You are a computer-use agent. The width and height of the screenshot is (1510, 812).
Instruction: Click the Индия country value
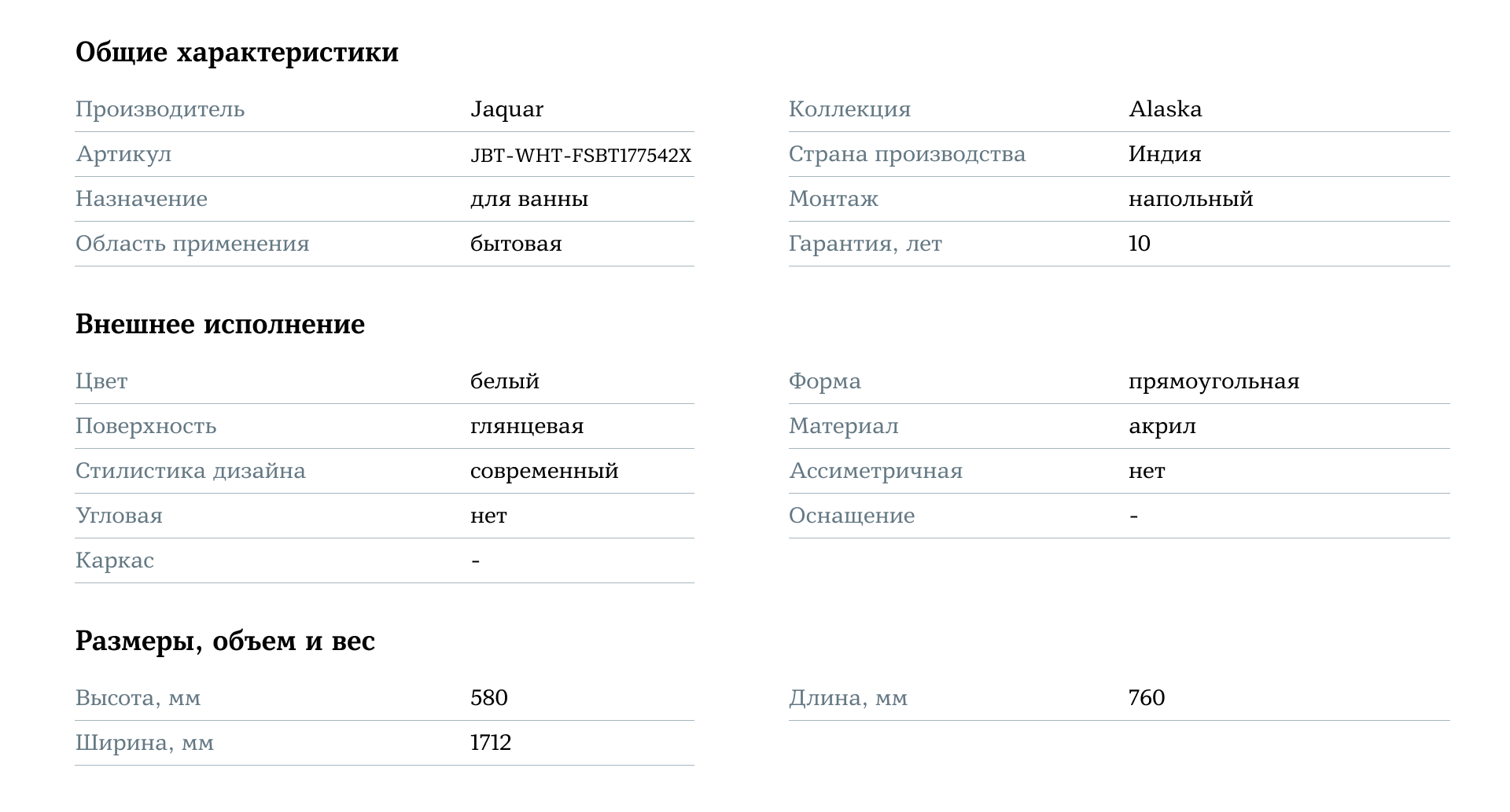[1165, 154]
